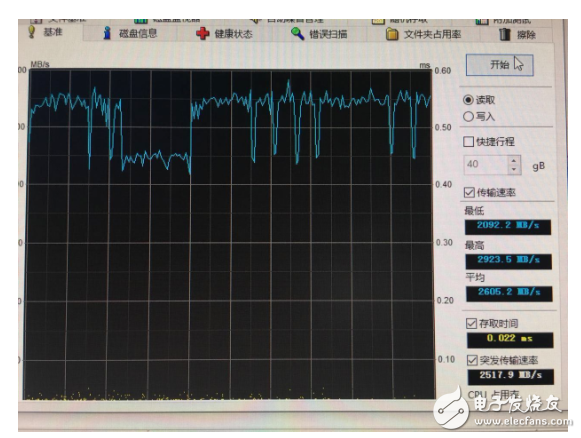Select the 写入 write radio button
The height and width of the screenshot is (438, 581).
468,116
